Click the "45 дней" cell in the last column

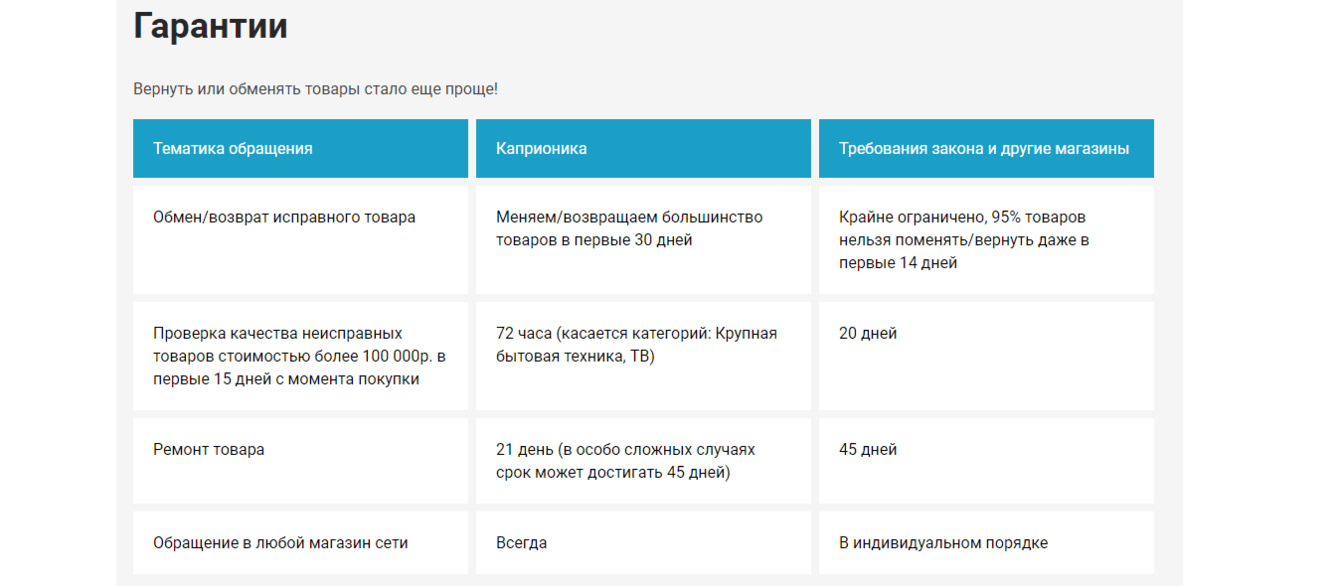[x=986, y=461]
